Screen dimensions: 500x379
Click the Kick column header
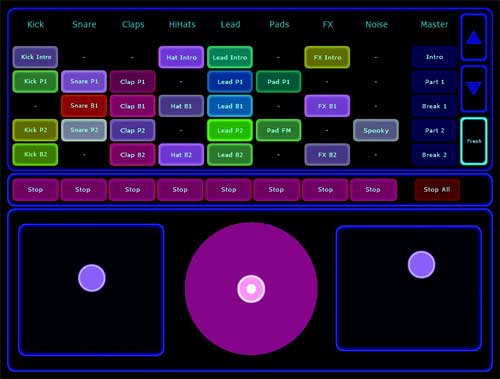coord(35,24)
